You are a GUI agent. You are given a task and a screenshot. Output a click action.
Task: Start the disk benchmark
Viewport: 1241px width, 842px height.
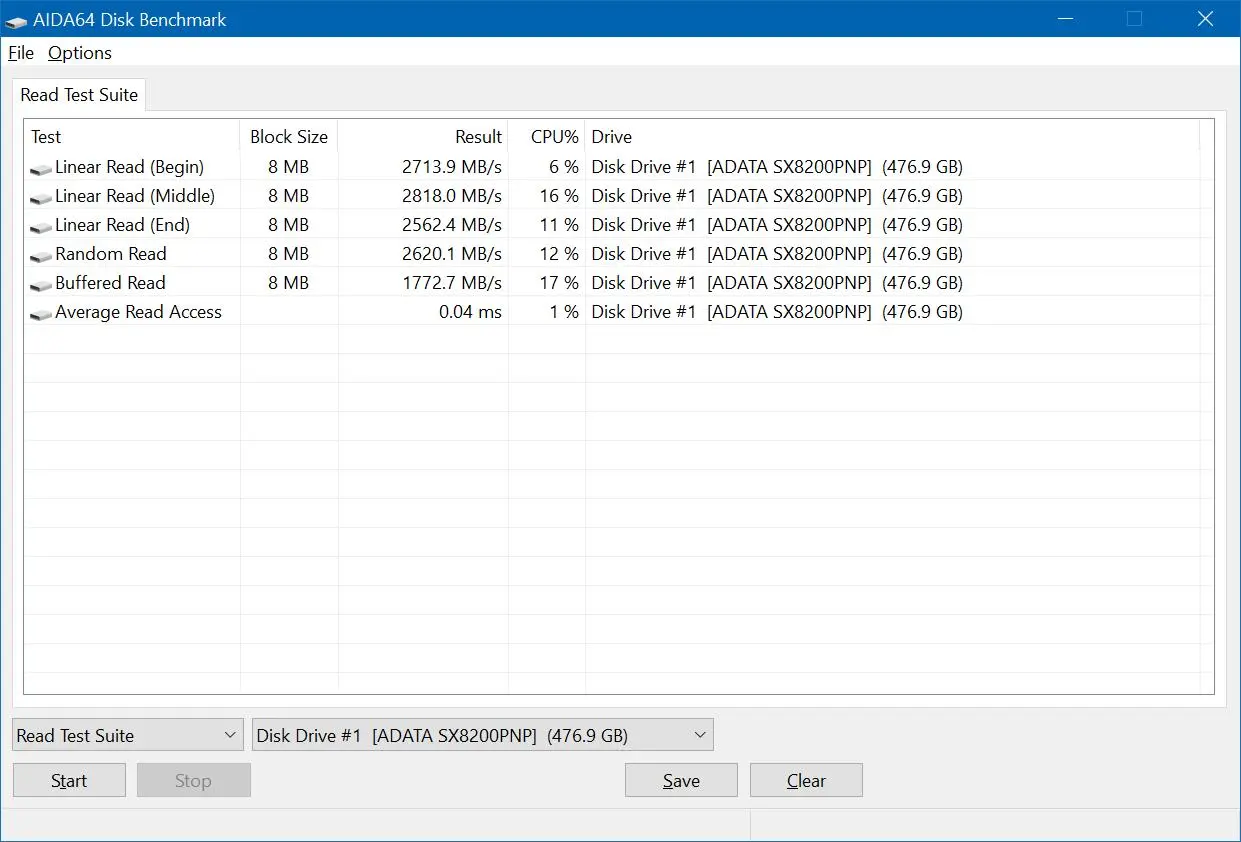coord(69,781)
